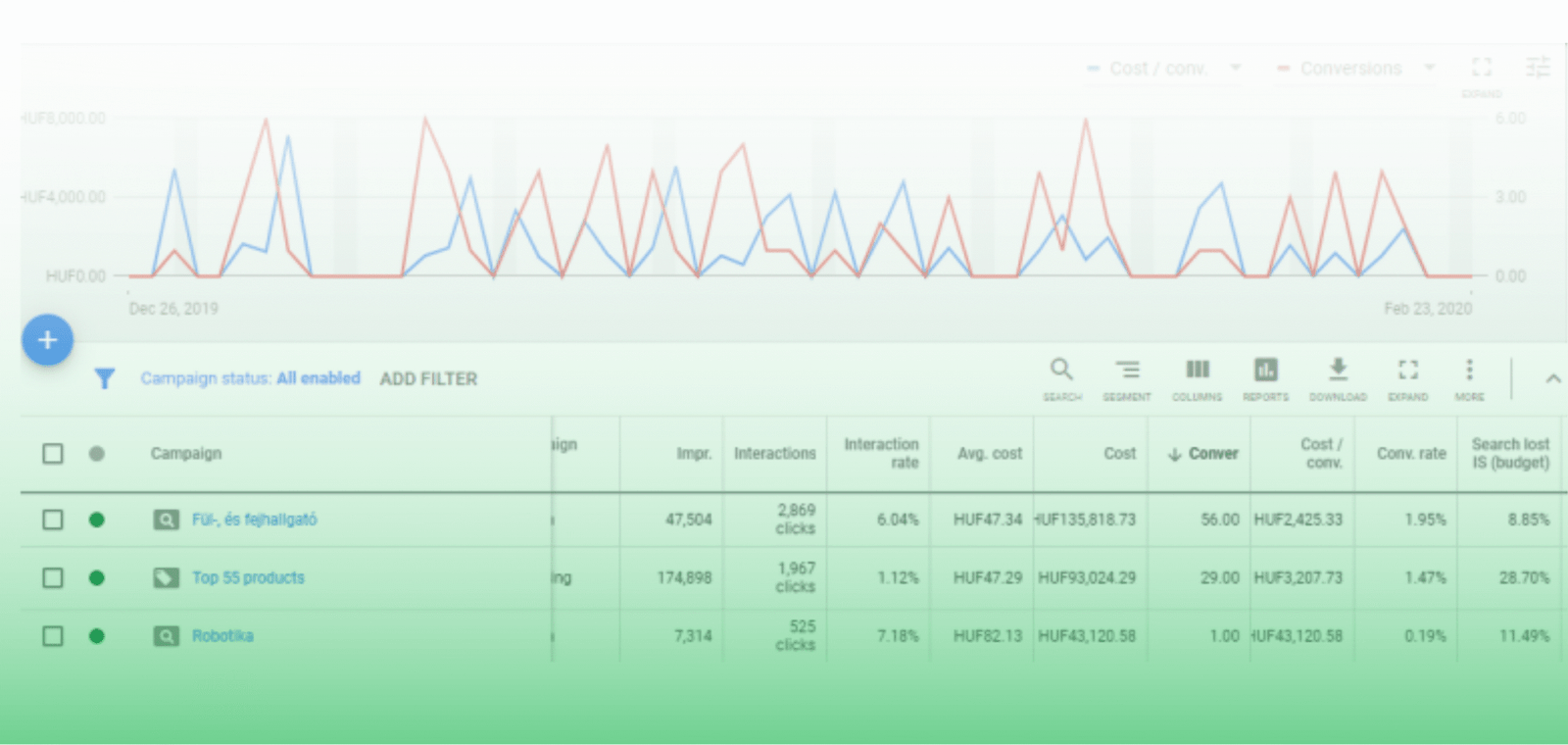The width and height of the screenshot is (1568, 745).
Task: Collapse the chart with chevron arrow
Action: [x=1553, y=379]
